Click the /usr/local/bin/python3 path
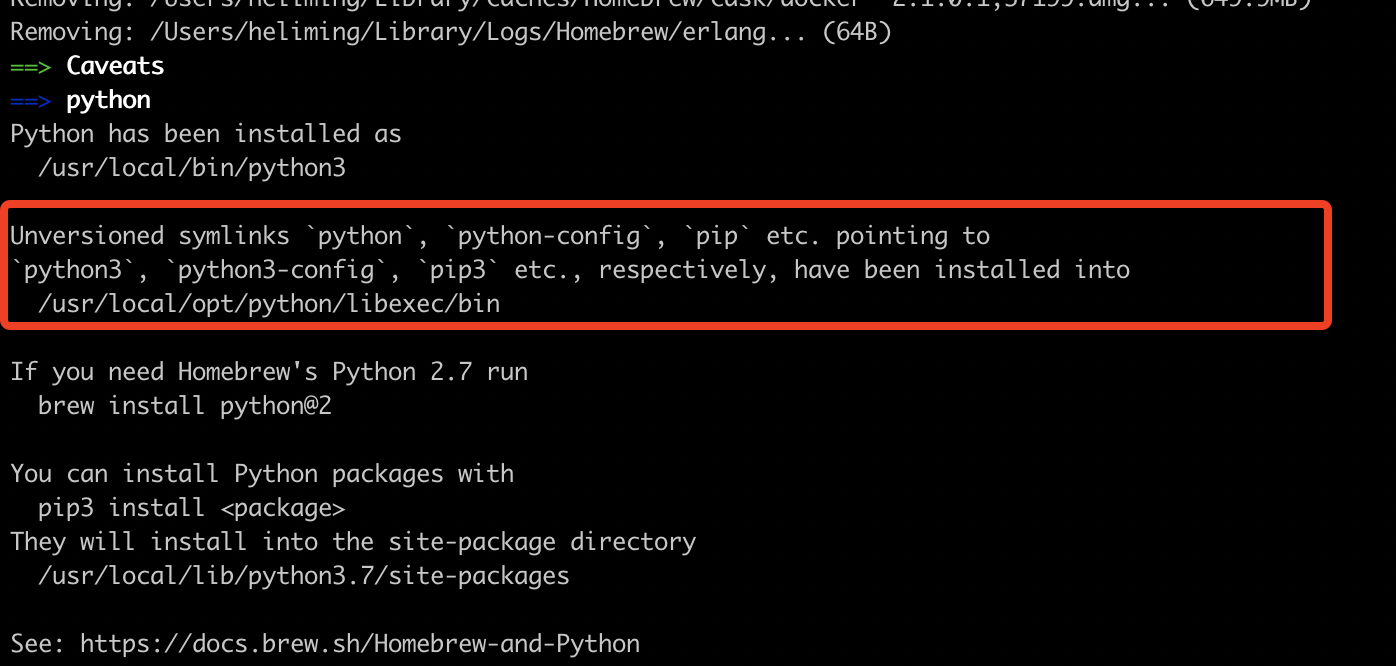 pos(191,168)
